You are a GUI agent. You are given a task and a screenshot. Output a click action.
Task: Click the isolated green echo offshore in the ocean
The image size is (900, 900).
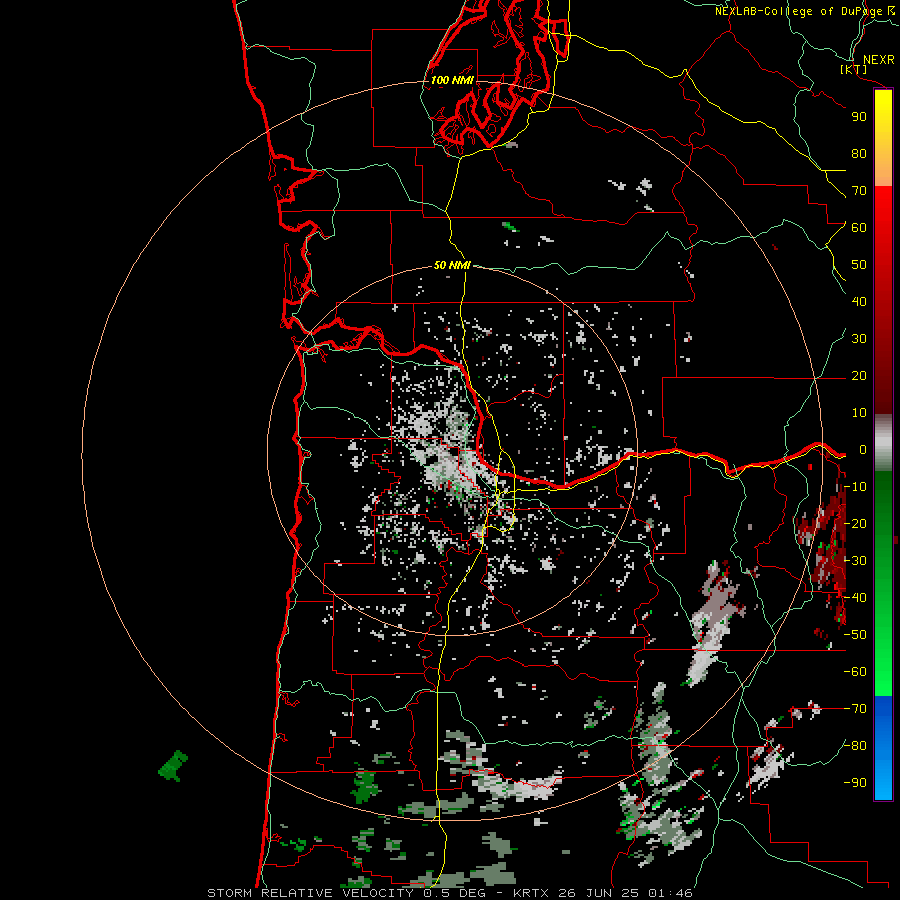pyautogui.click(x=173, y=766)
